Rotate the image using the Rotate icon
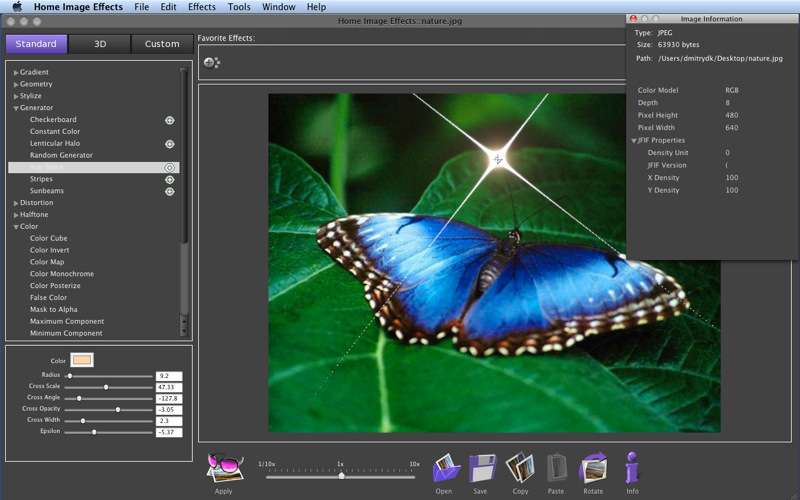Image resolution: width=800 pixels, height=500 pixels. click(593, 468)
